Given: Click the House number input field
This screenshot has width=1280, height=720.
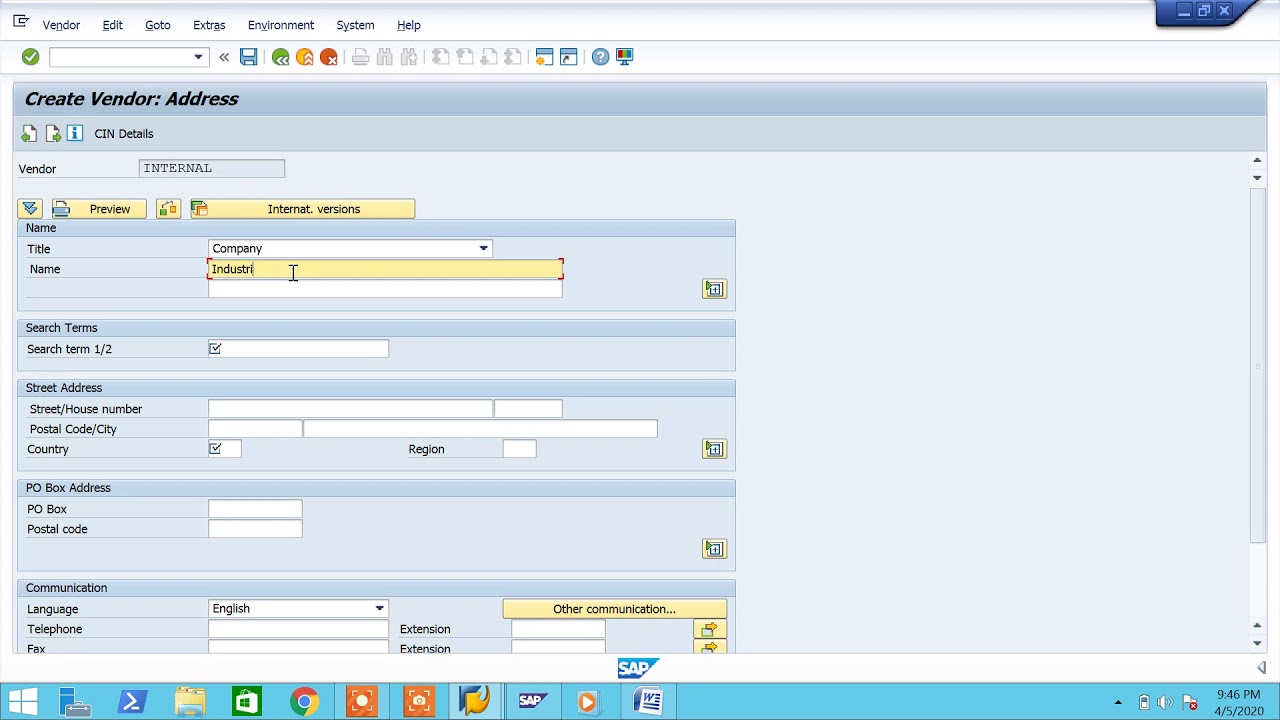Looking at the screenshot, I should [528, 409].
